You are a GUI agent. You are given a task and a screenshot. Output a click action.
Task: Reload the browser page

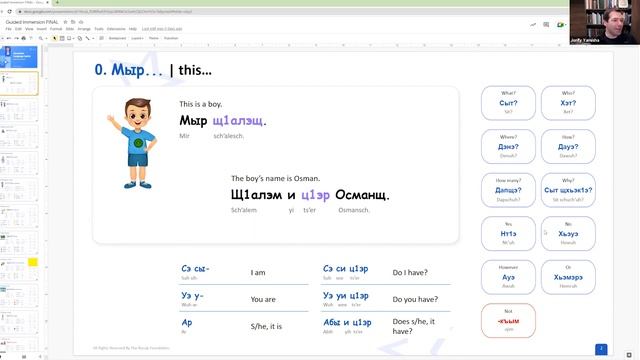point(10,11)
